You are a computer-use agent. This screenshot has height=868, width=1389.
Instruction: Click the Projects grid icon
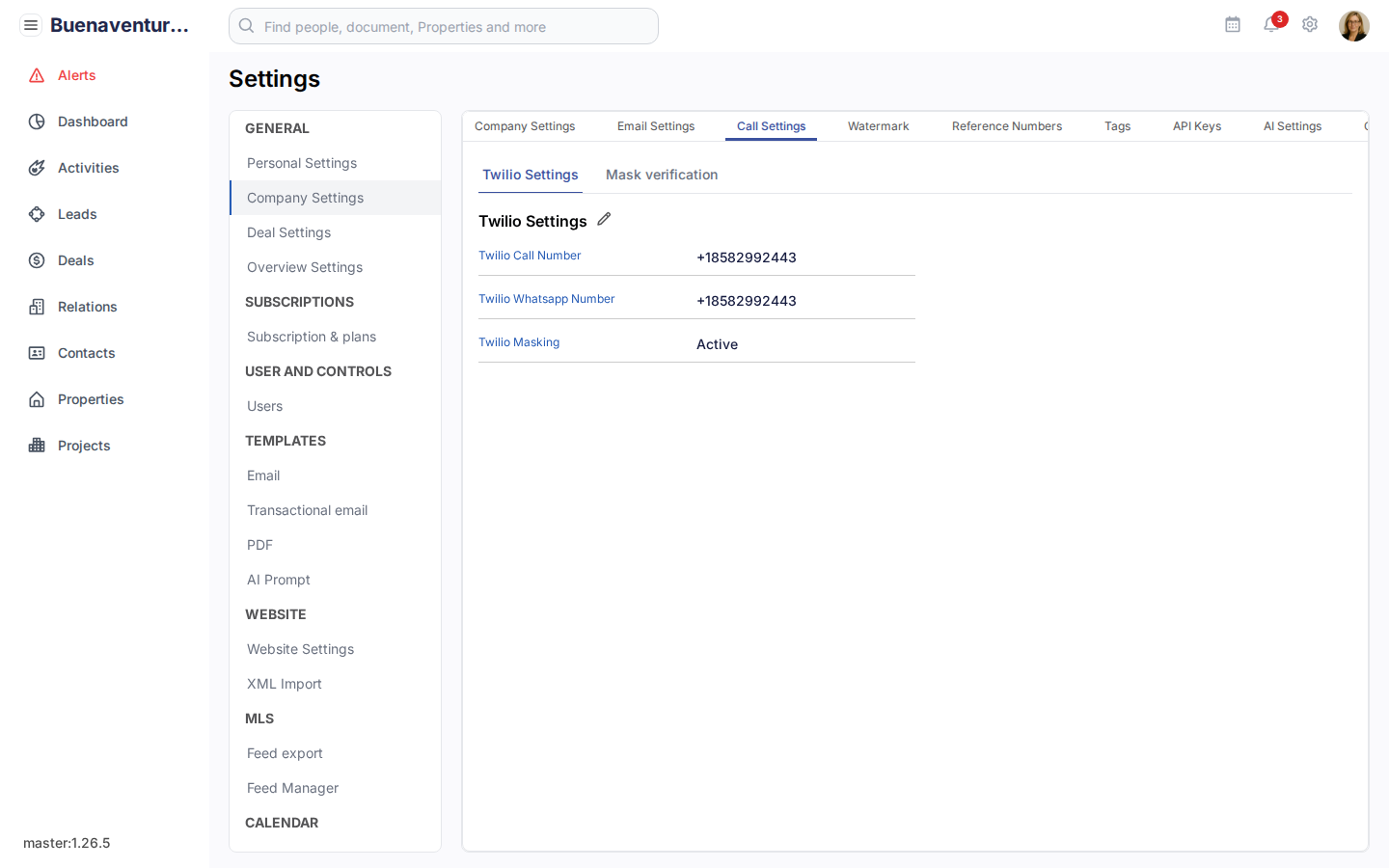(37, 446)
